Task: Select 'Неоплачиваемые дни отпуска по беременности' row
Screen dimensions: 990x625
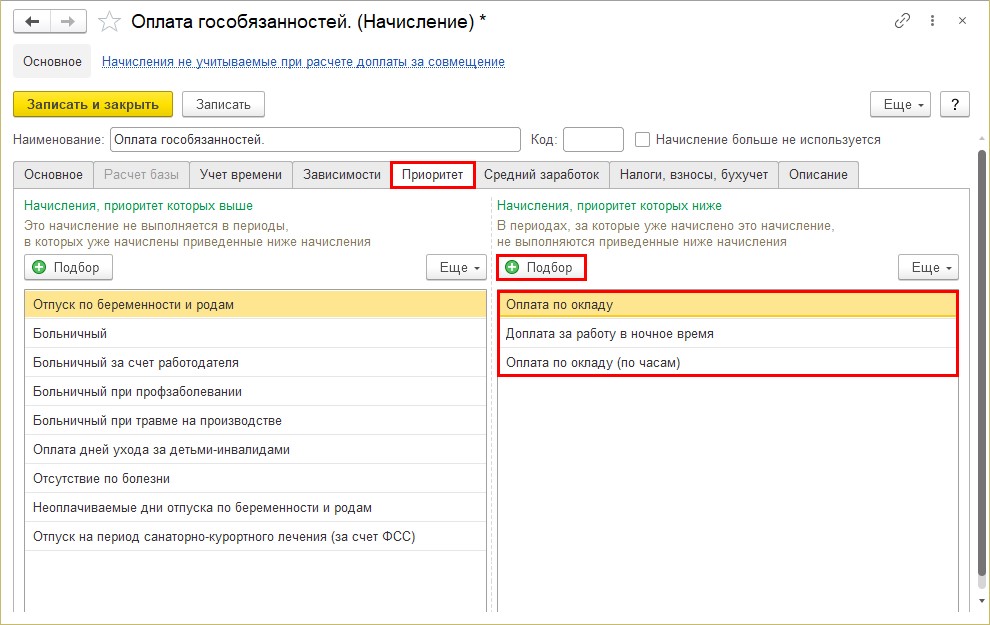Action: point(255,508)
